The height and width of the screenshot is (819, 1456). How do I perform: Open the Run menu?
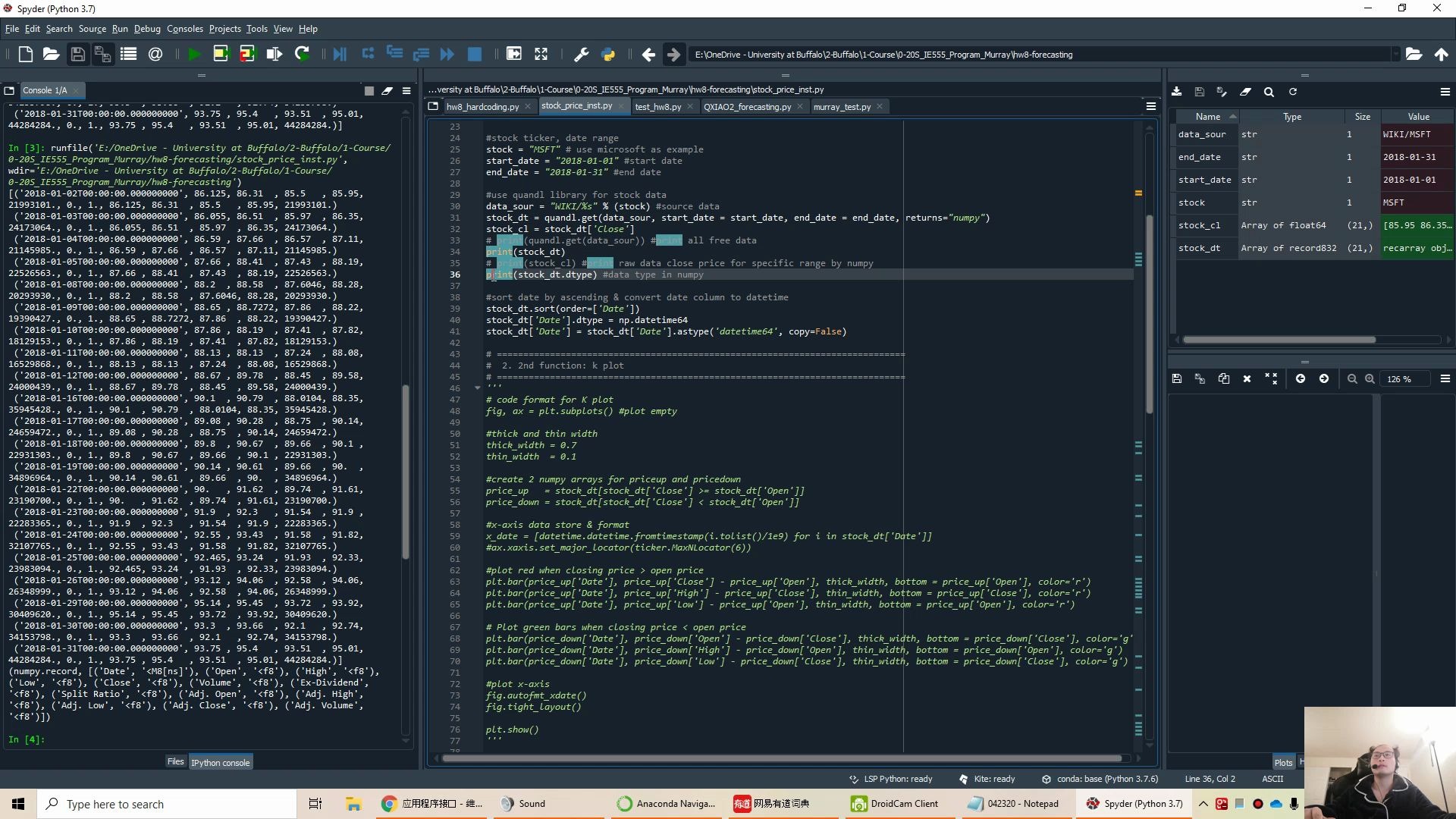(x=120, y=28)
